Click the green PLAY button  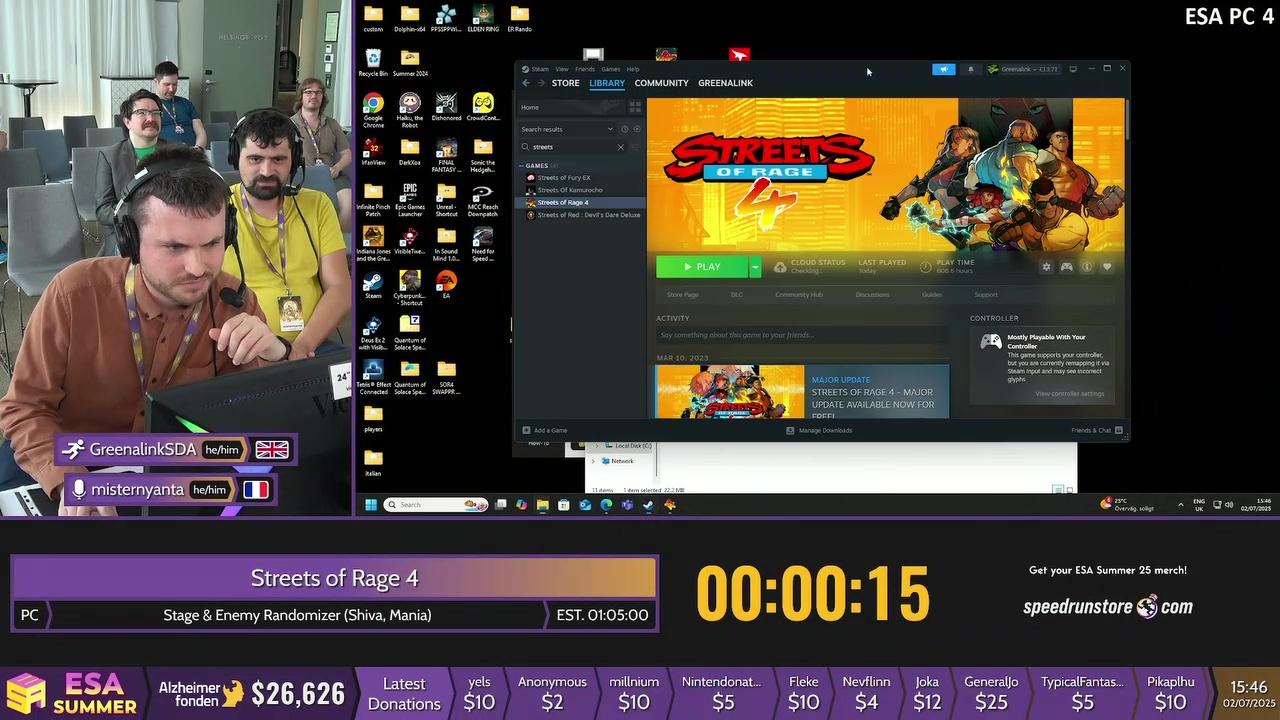coord(702,267)
